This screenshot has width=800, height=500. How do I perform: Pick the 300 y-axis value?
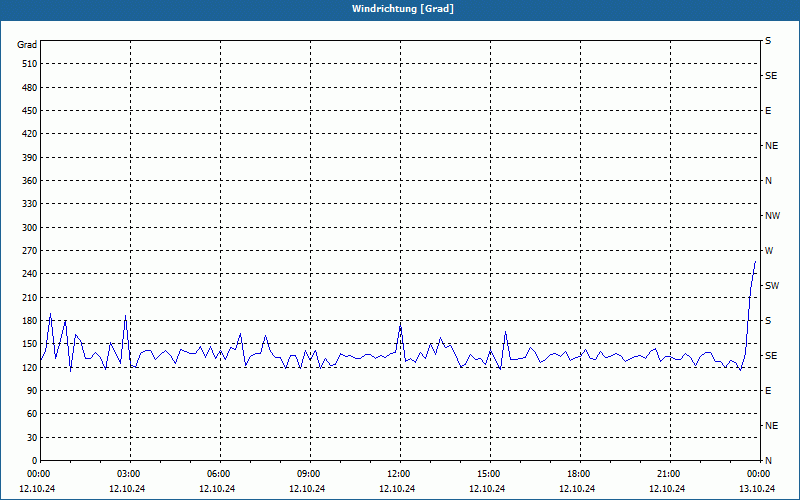[x=30, y=228]
